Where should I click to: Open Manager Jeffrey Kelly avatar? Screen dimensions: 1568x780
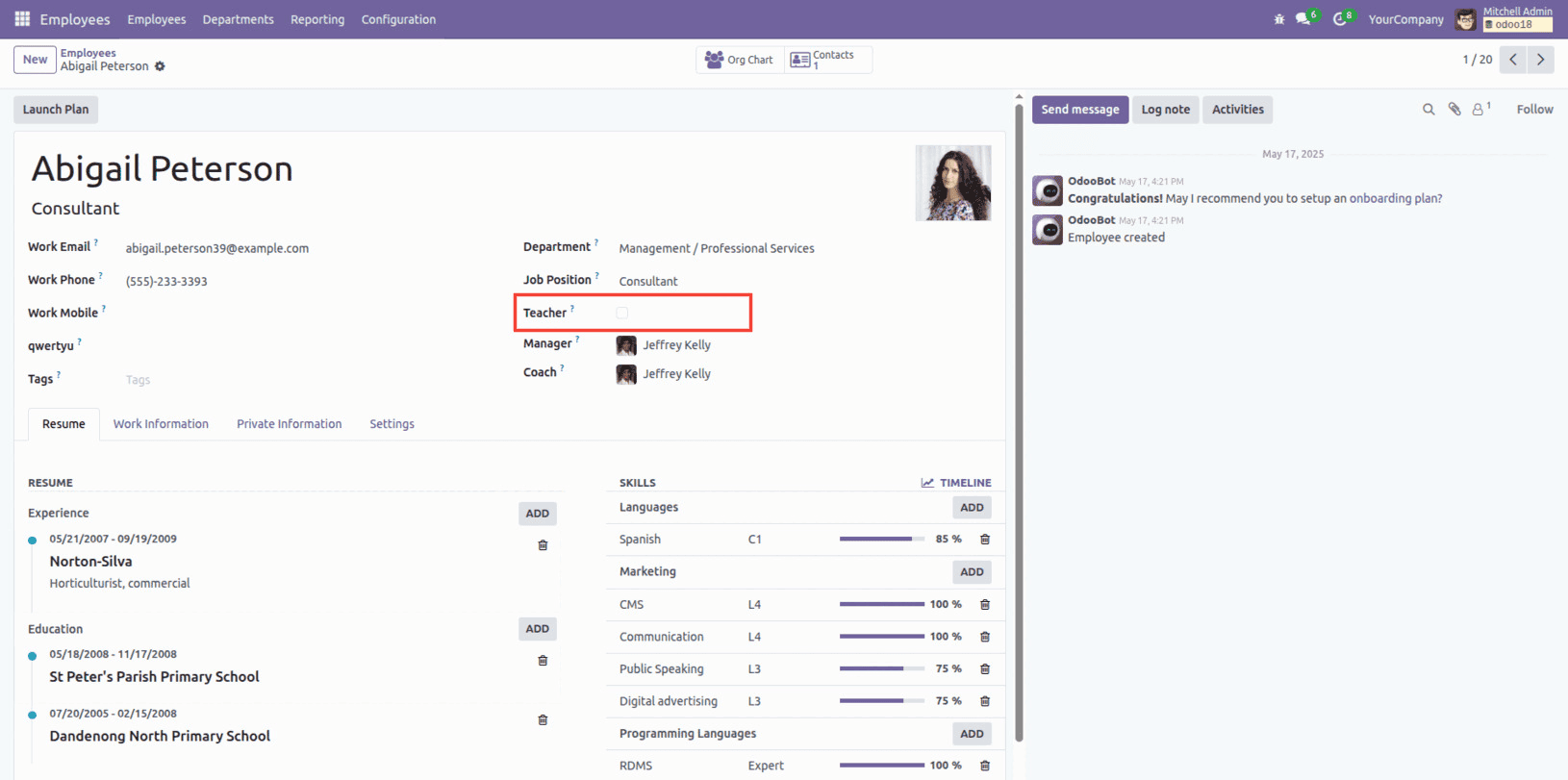(x=626, y=345)
